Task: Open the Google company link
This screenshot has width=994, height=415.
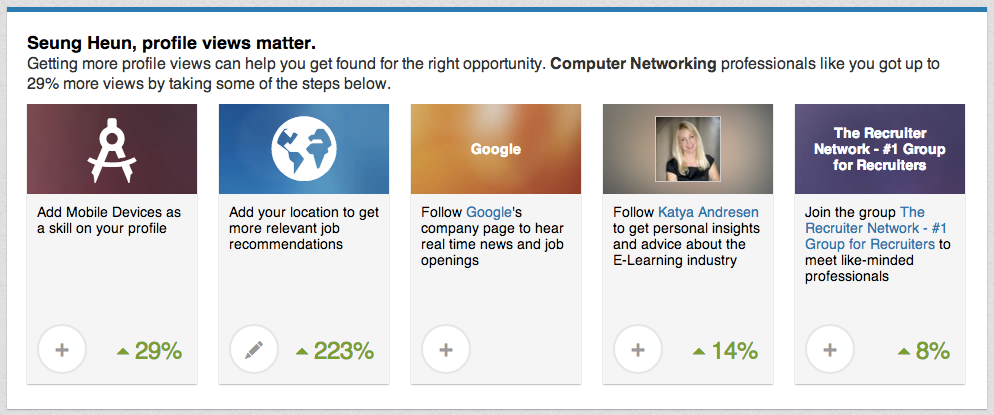Action: 489,212
